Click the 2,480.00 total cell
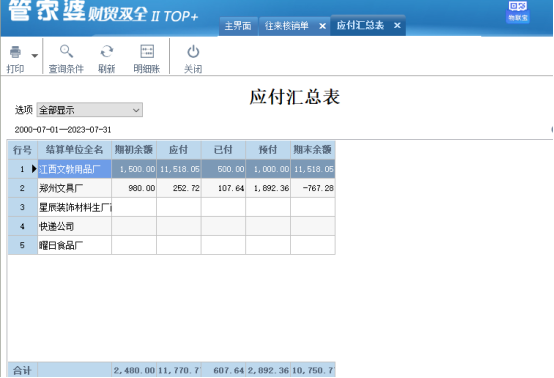Viewport: 554px width, 378px height. pyautogui.click(x=134, y=370)
